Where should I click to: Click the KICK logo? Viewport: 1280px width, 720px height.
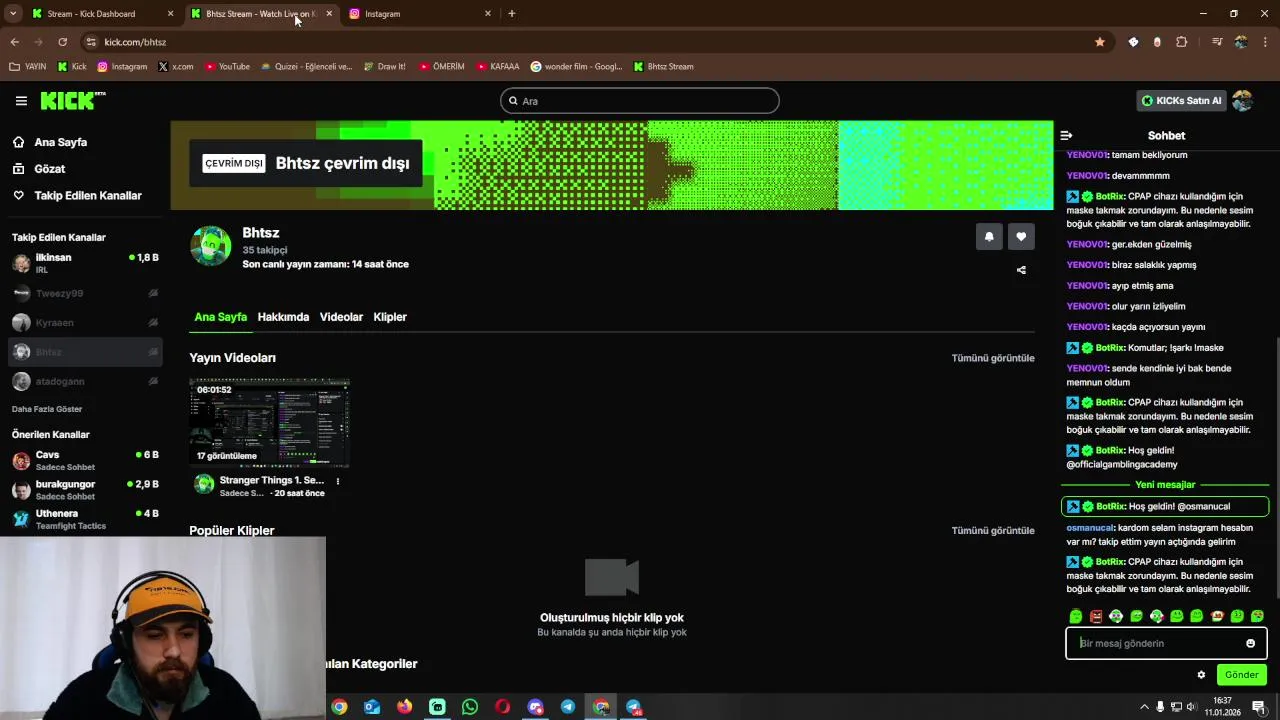click(72, 100)
